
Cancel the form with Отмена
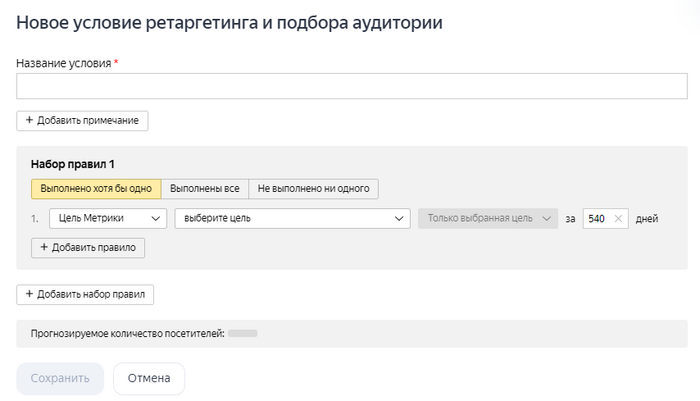coord(149,378)
